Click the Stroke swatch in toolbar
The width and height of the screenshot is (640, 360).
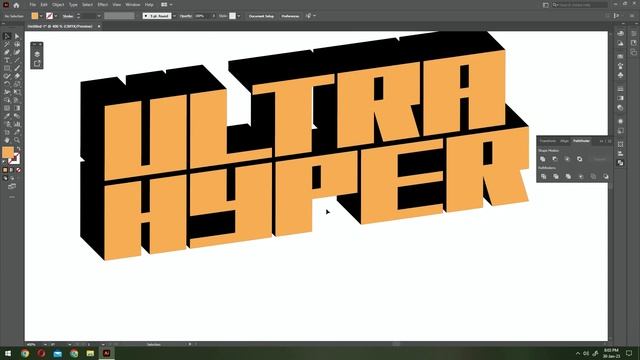[15, 159]
